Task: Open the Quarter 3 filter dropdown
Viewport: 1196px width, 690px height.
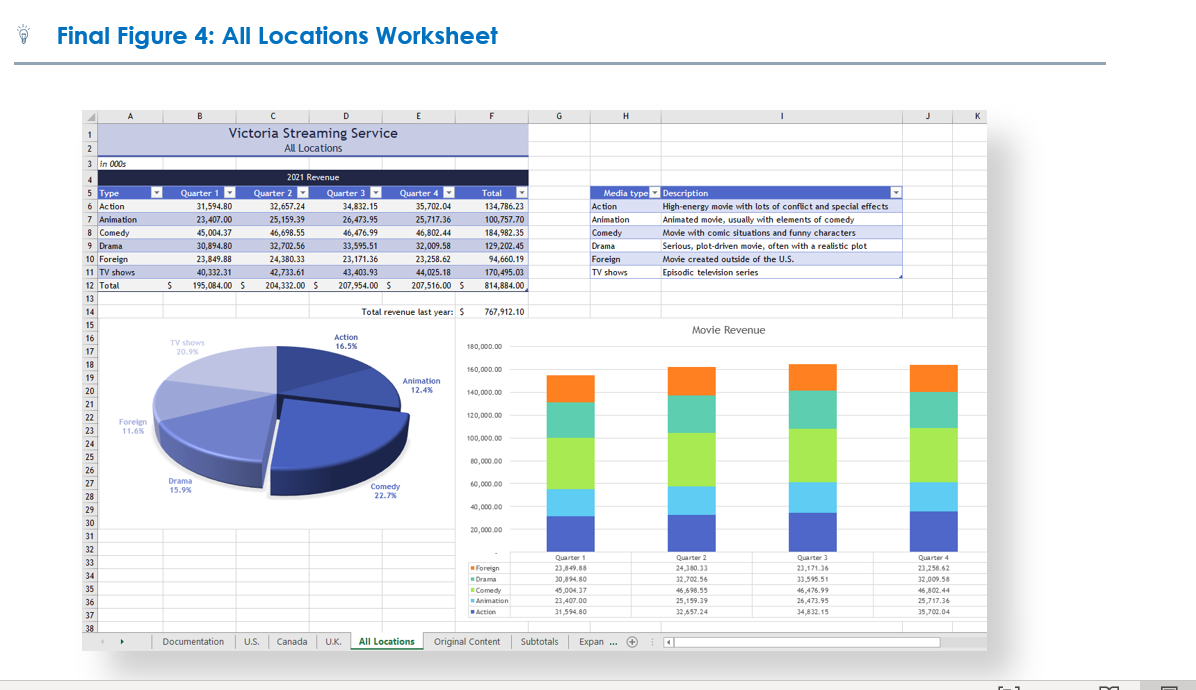Action: point(376,193)
